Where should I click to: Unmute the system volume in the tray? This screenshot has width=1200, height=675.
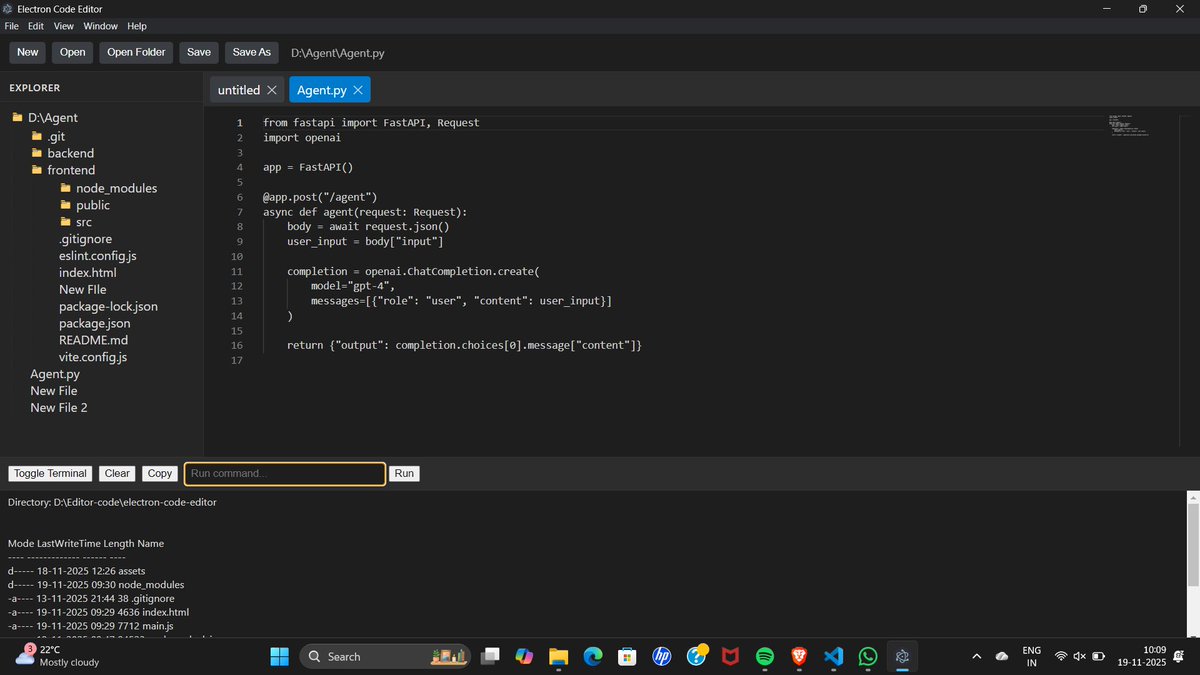tap(1078, 656)
